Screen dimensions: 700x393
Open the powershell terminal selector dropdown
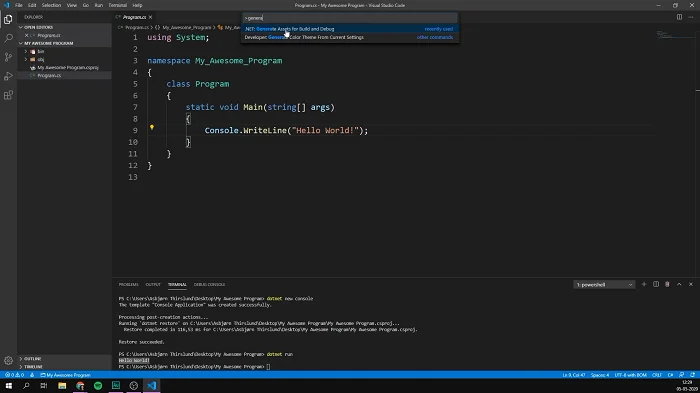(x=604, y=284)
